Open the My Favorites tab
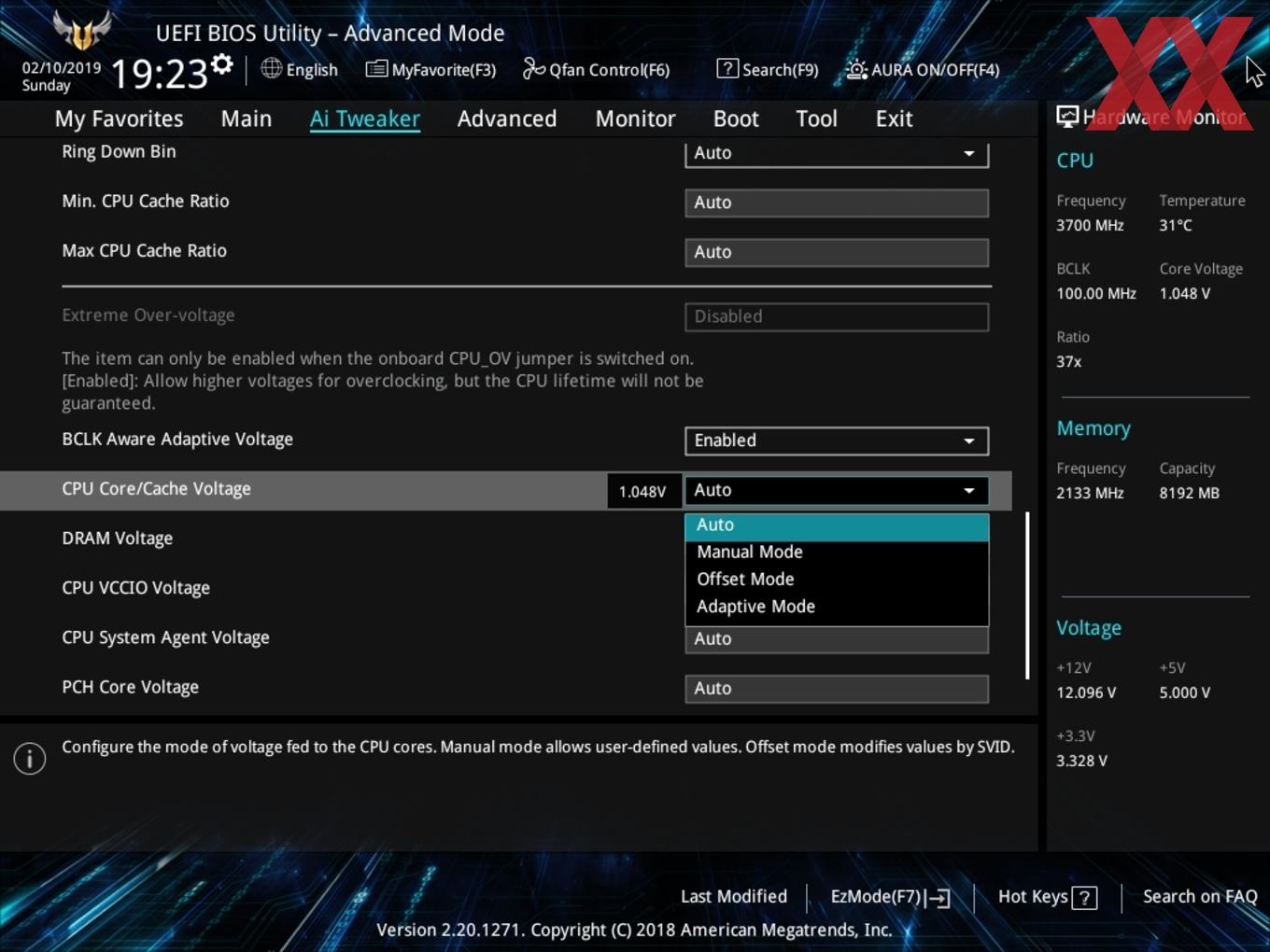1270x952 pixels. pyautogui.click(x=119, y=119)
